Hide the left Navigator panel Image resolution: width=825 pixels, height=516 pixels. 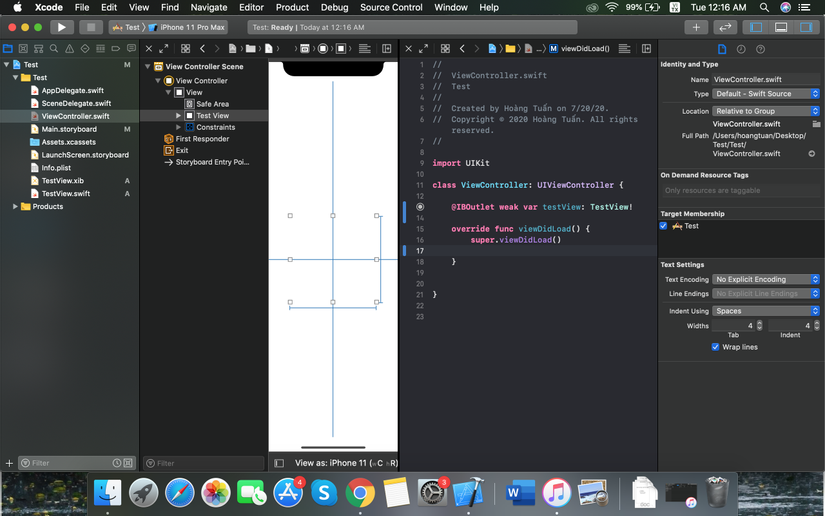coord(756,27)
